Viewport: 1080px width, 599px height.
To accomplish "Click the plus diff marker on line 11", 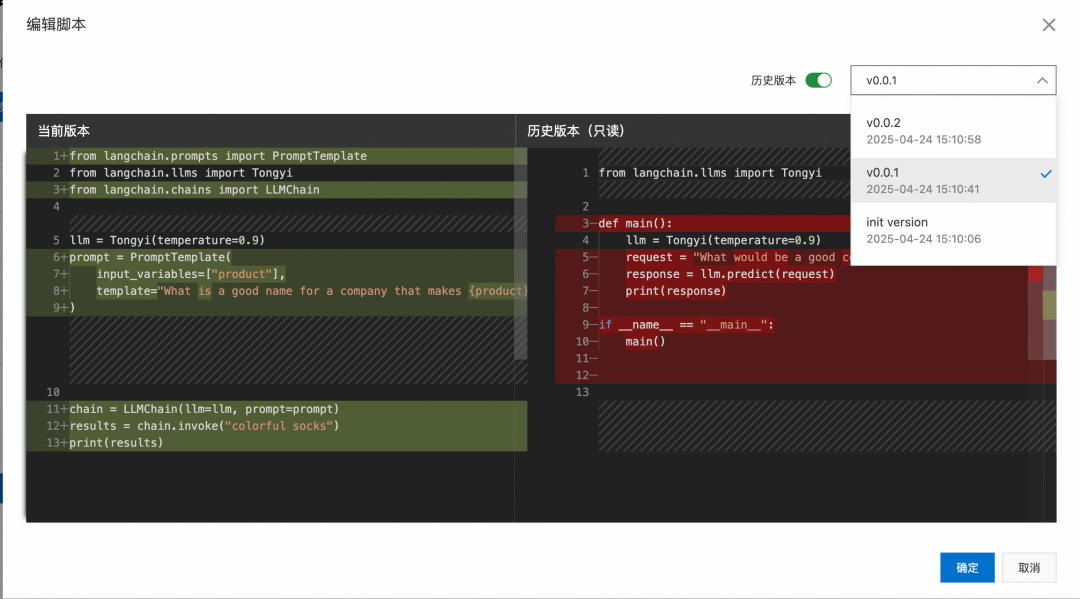I will click(63, 409).
